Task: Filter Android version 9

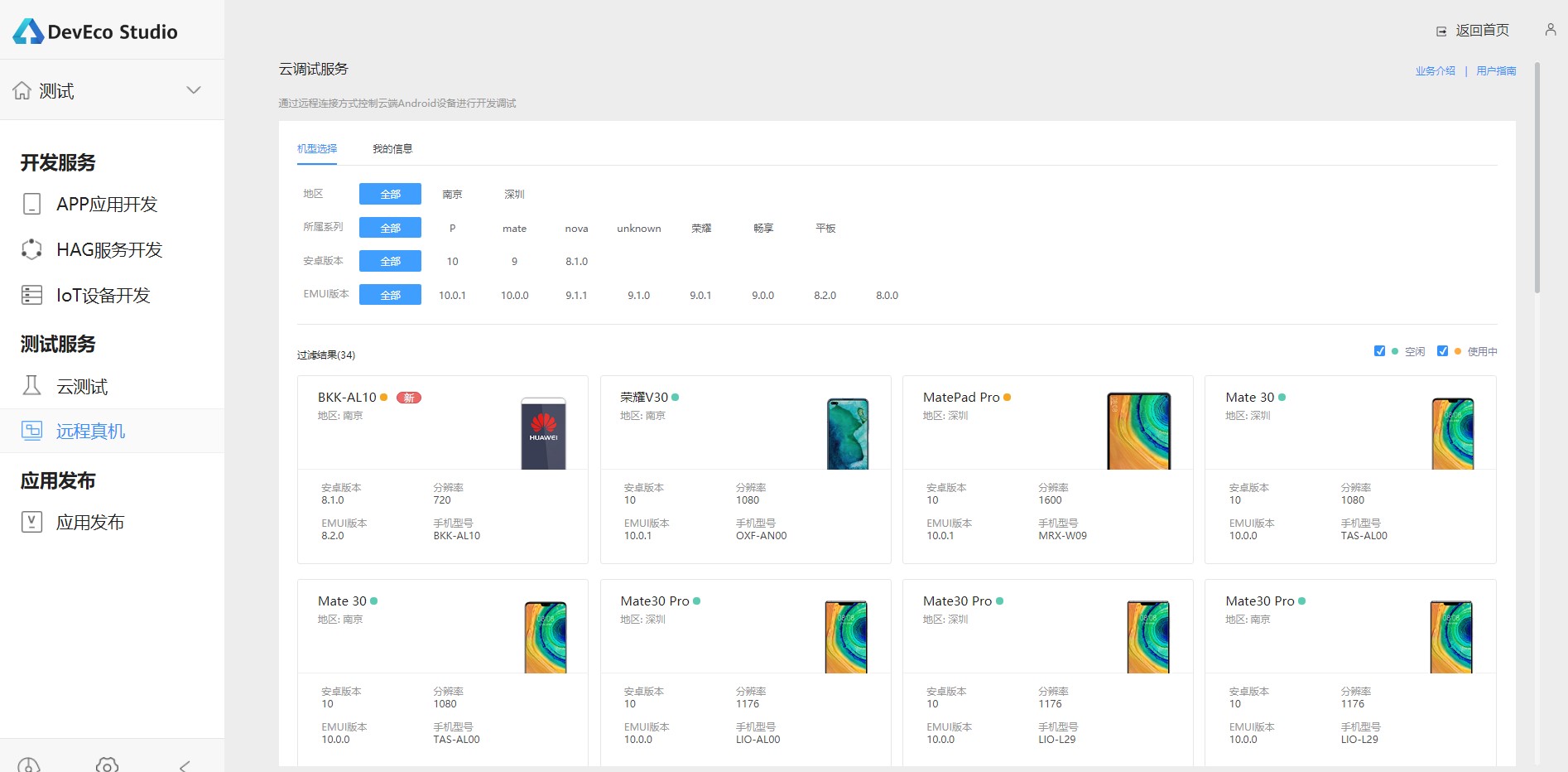Action: (x=514, y=261)
